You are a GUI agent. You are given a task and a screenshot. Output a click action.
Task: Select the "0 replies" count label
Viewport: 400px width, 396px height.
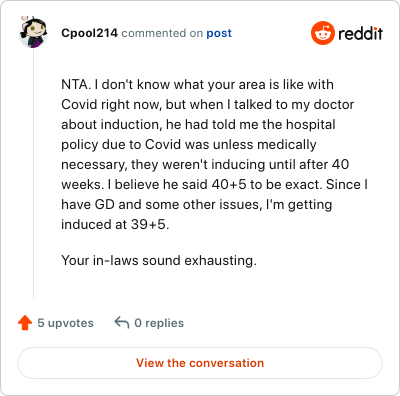point(159,323)
